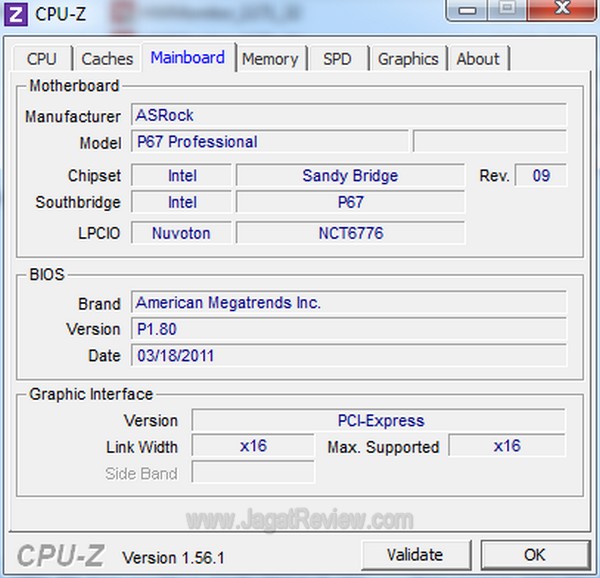Switch to the Memory tab
Viewport: 600px width, 578px height.
pyautogui.click(x=270, y=59)
